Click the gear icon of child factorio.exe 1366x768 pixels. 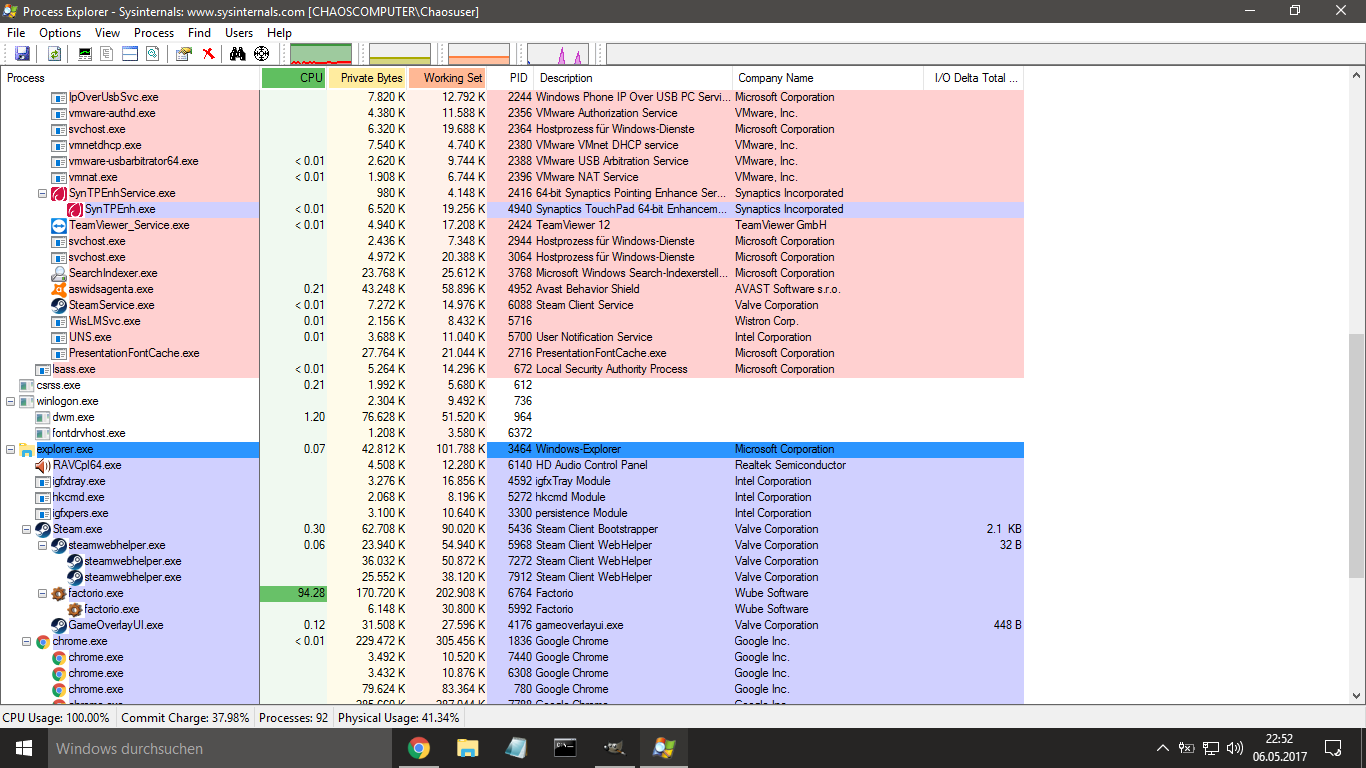tap(75, 609)
